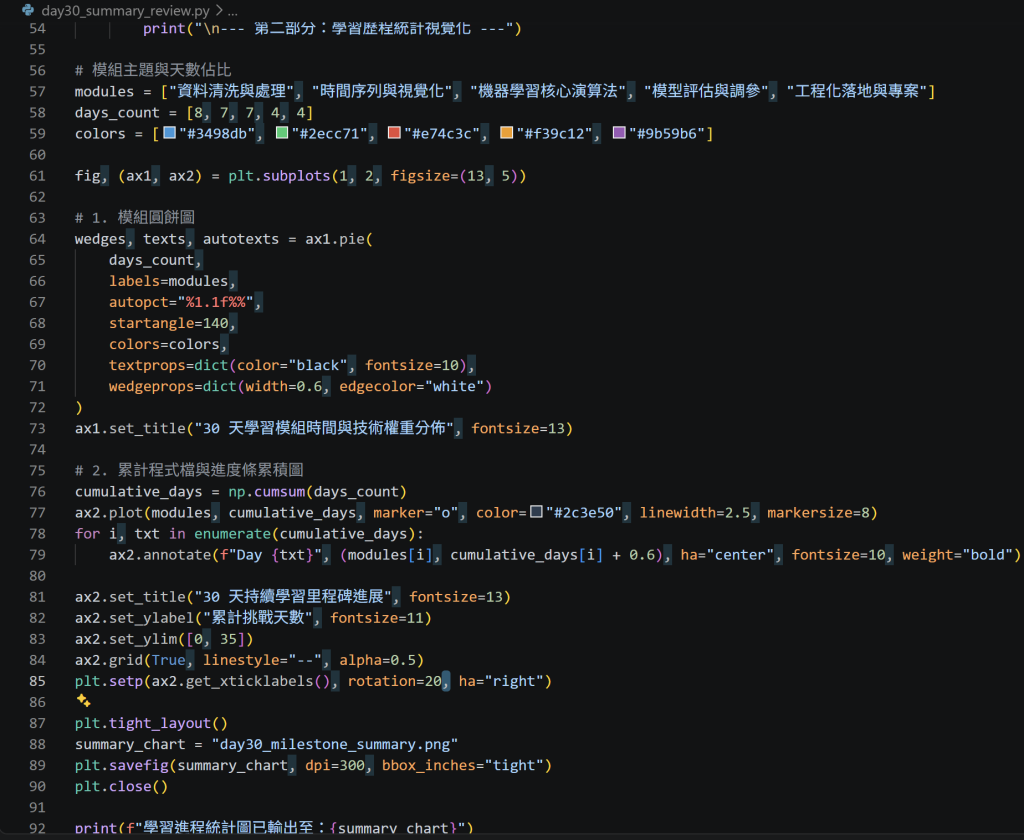Click the 'ax2.annotate' call

coord(160,555)
